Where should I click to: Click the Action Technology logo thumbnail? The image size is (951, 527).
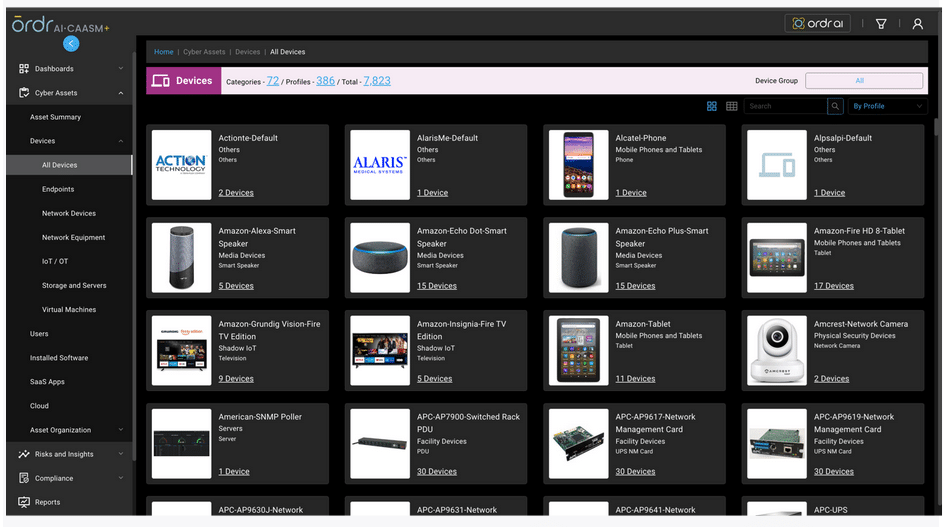pos(181,165)
